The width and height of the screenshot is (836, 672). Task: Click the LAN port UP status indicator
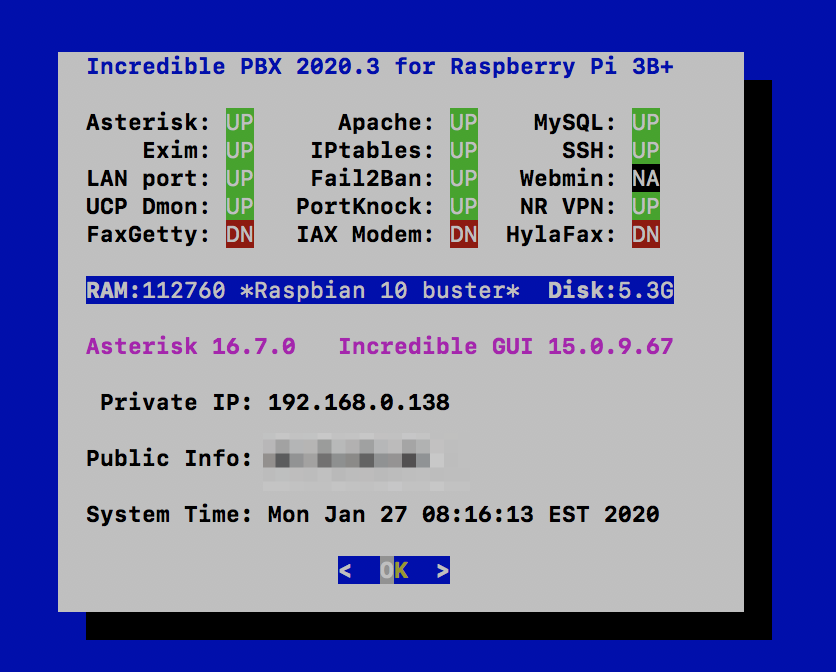240,178
